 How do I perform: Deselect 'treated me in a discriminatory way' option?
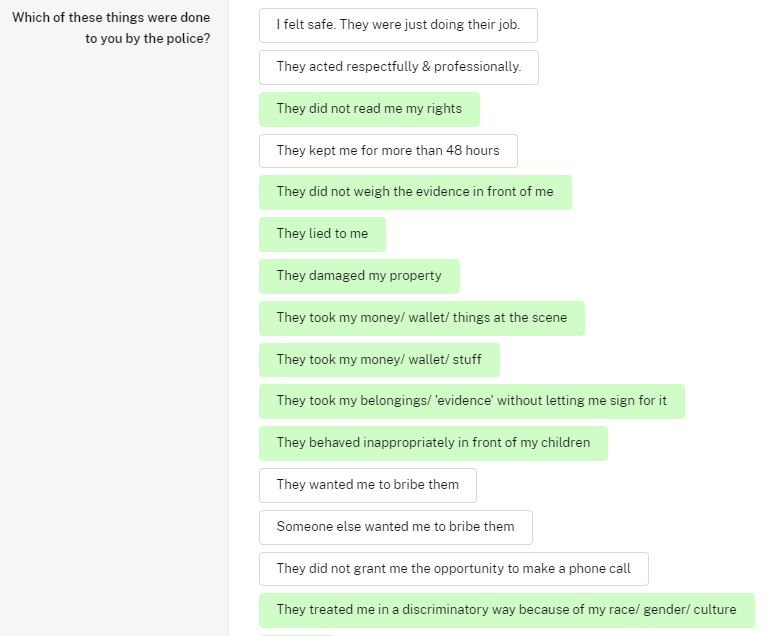[507, 610]
